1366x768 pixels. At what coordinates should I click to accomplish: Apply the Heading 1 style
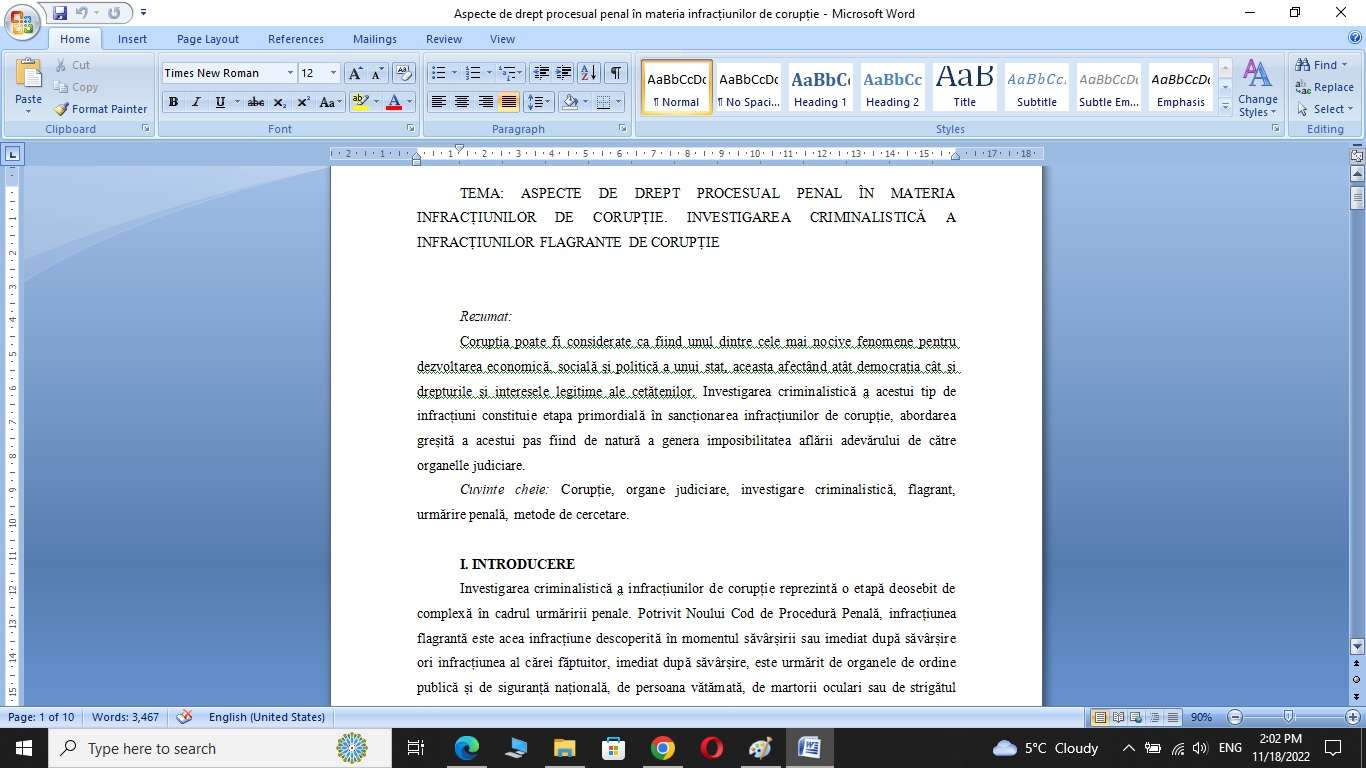820,86
